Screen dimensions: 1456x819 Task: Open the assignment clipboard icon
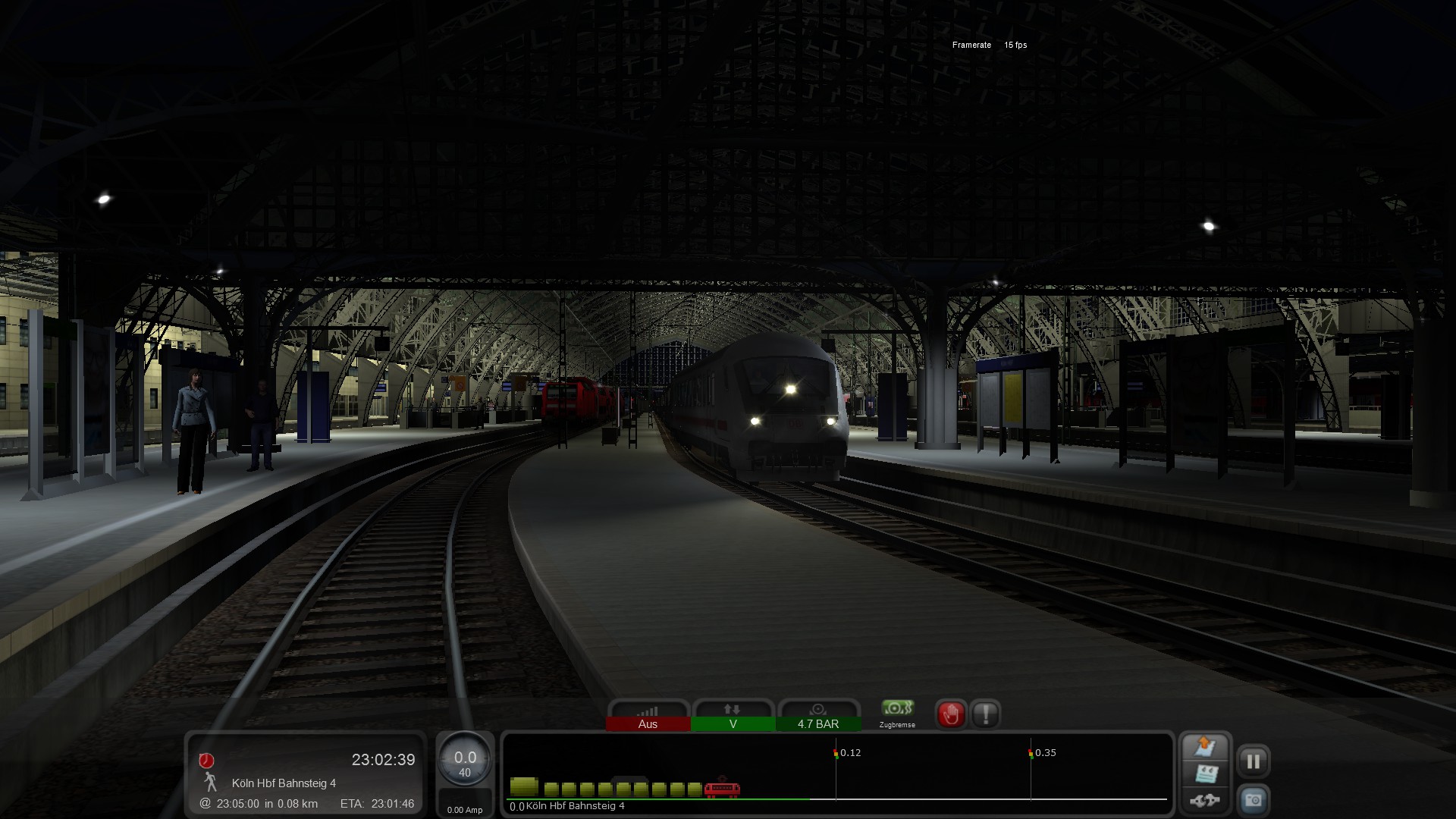[x=1205, y=747]
